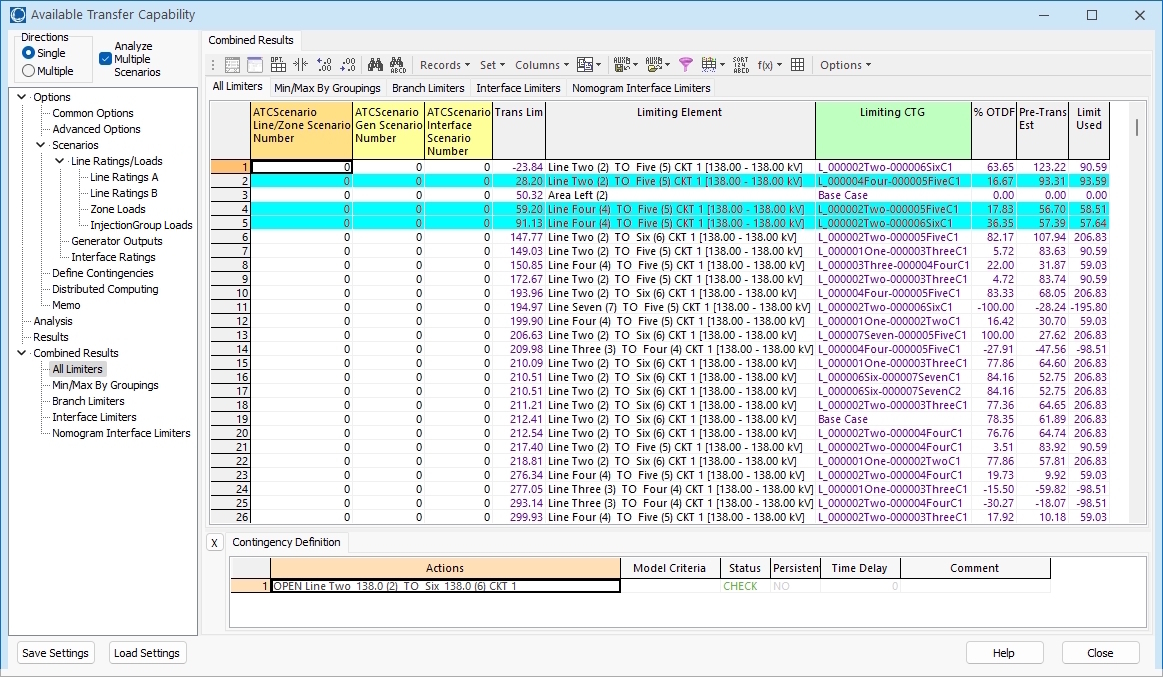Viewport: 1163px width, 677px height.
Task: Click the binoculars Find icon
Action: (x=375, y=65)
